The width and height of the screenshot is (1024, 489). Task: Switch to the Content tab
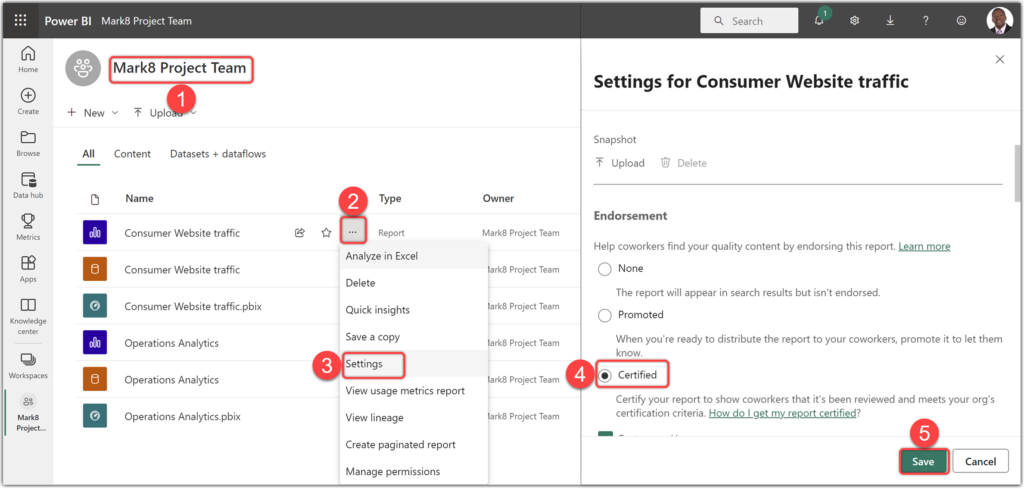132,154
